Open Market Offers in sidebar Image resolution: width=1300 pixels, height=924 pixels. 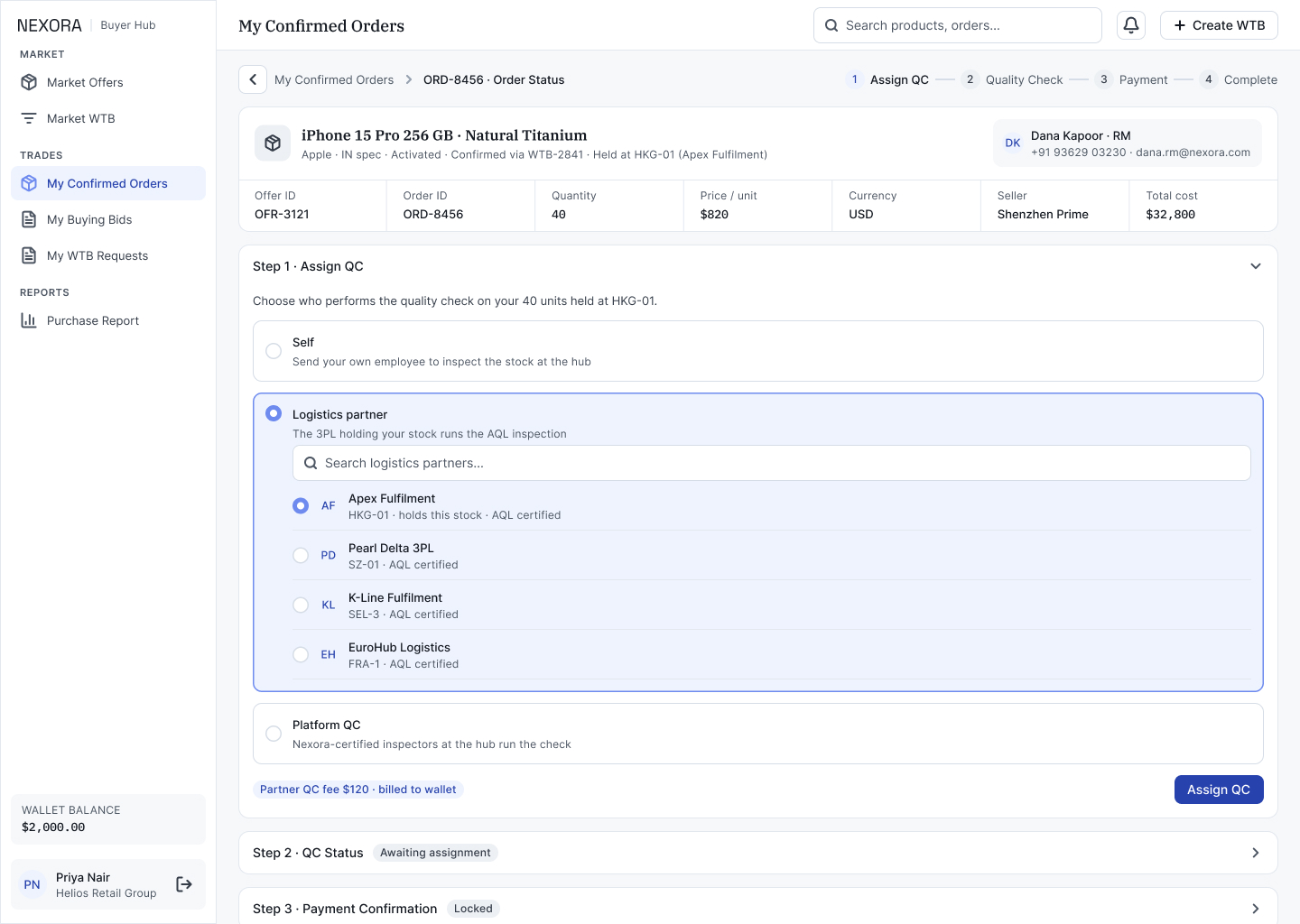pyautogui.click(x=108, y=82)
